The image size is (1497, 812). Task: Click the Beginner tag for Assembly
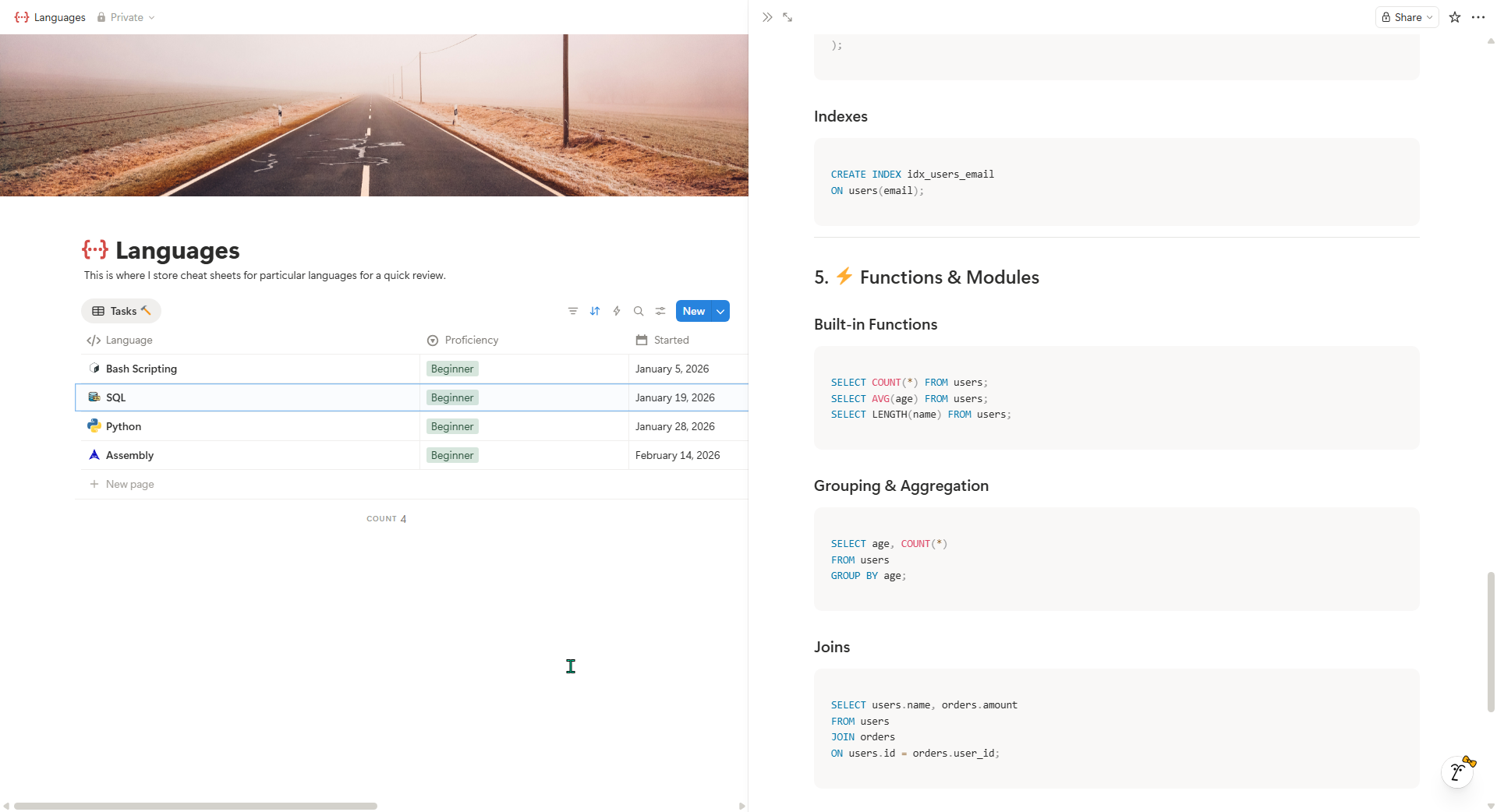coord(452,455)
